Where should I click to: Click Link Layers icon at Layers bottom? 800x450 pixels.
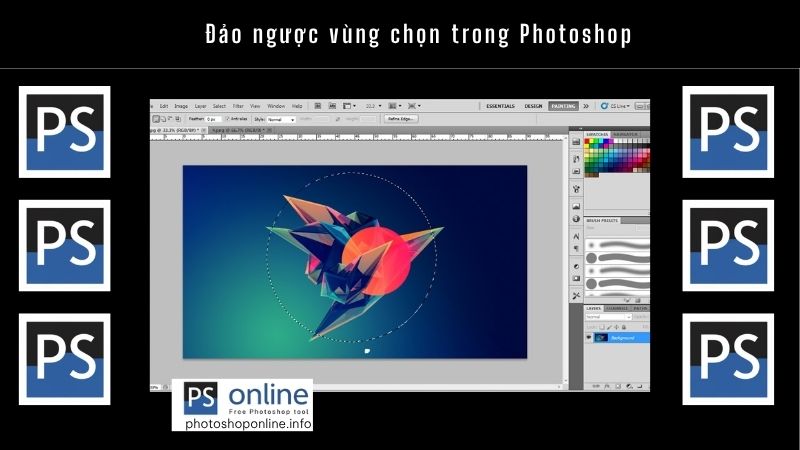coord(596,387)
